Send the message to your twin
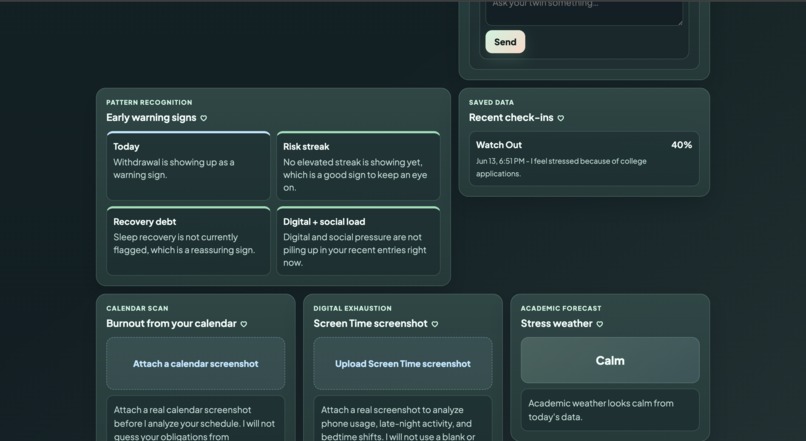The image size is (806, 441). [505, 42]
